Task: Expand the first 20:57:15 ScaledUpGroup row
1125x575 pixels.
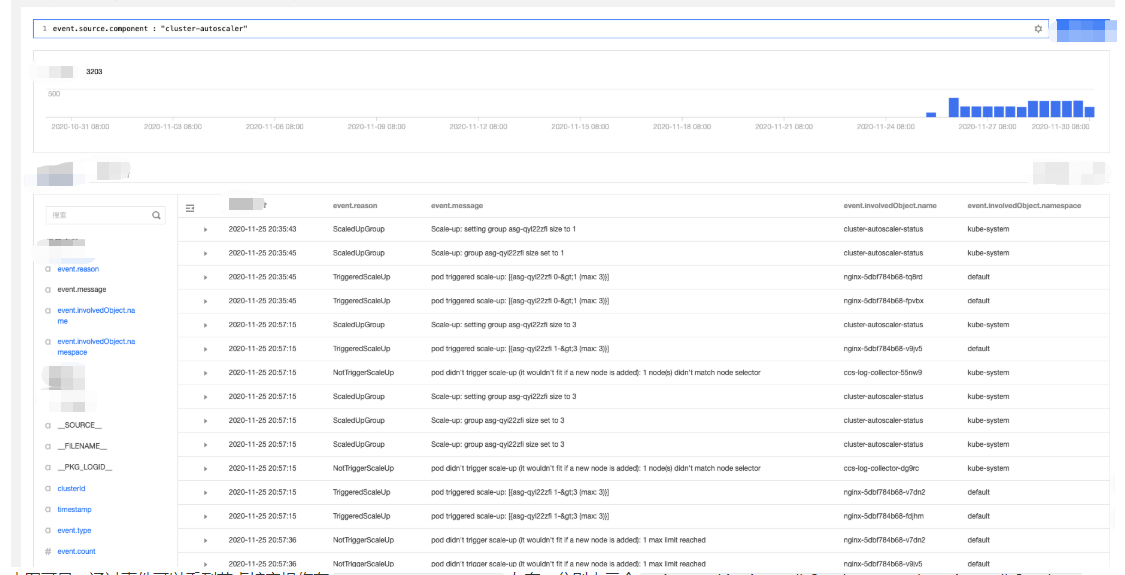Action: [205, 325]
